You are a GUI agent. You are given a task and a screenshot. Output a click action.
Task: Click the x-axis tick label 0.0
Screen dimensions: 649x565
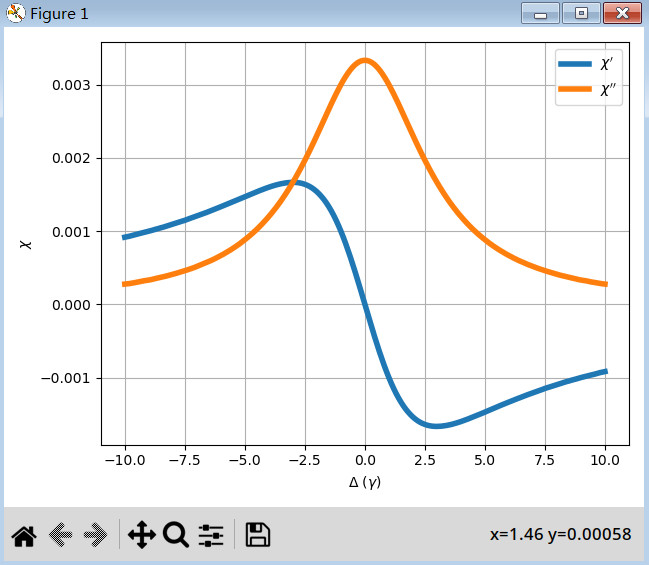(365, 463)
